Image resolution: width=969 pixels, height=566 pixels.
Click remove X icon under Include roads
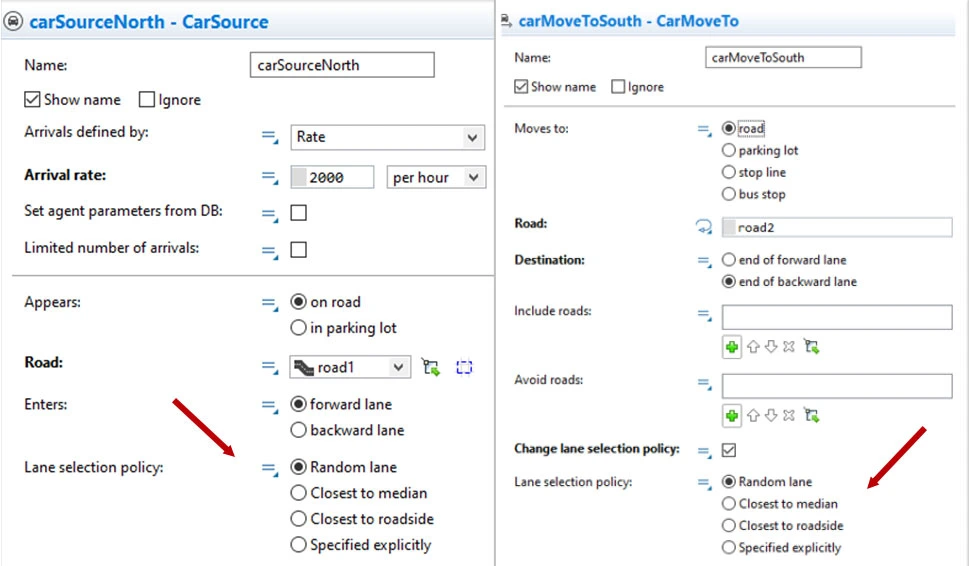click(789, 347)
